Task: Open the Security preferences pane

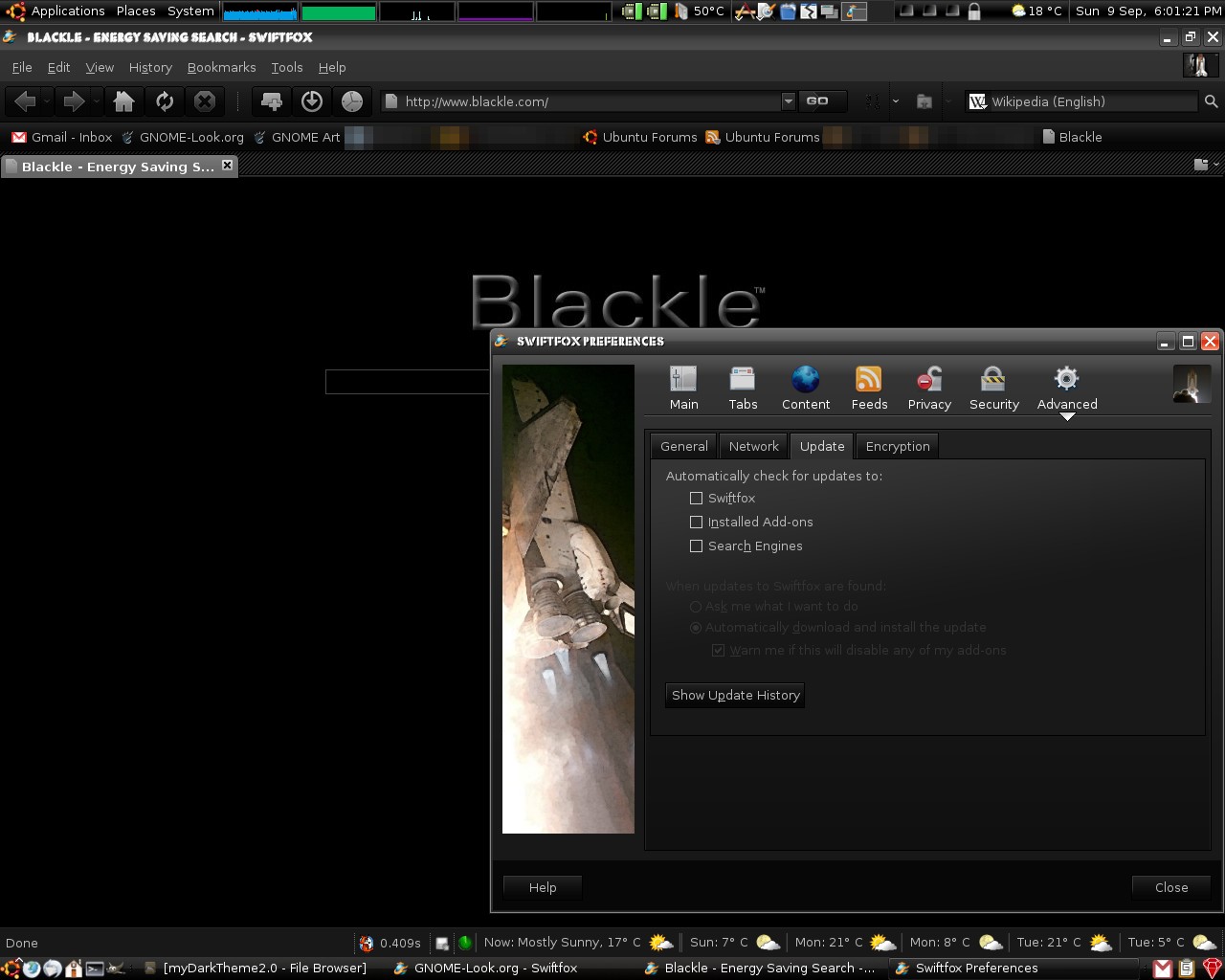Action: (x=993, y=389)
